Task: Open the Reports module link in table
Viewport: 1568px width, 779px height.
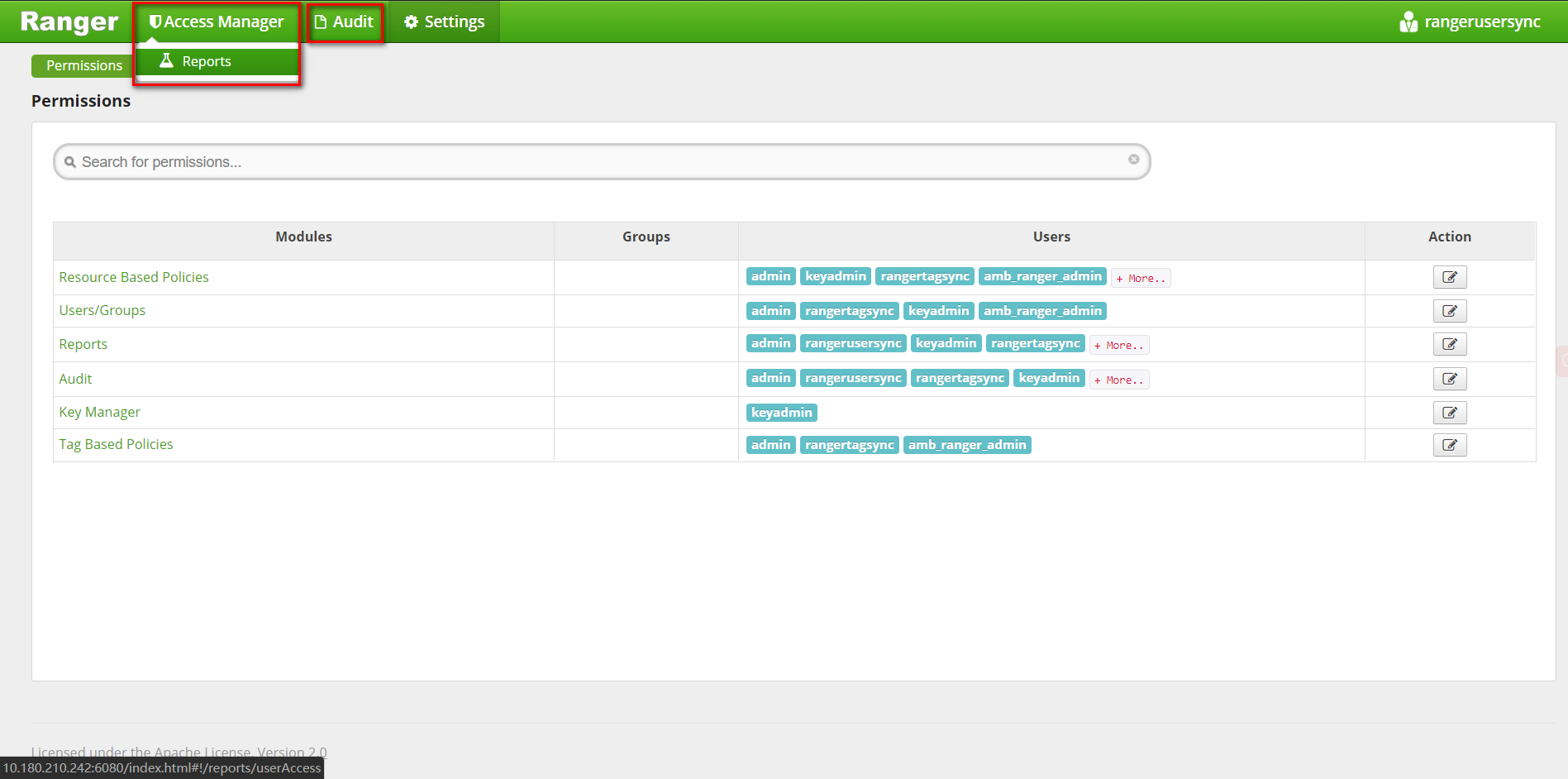Action: [x=83, y=344]
